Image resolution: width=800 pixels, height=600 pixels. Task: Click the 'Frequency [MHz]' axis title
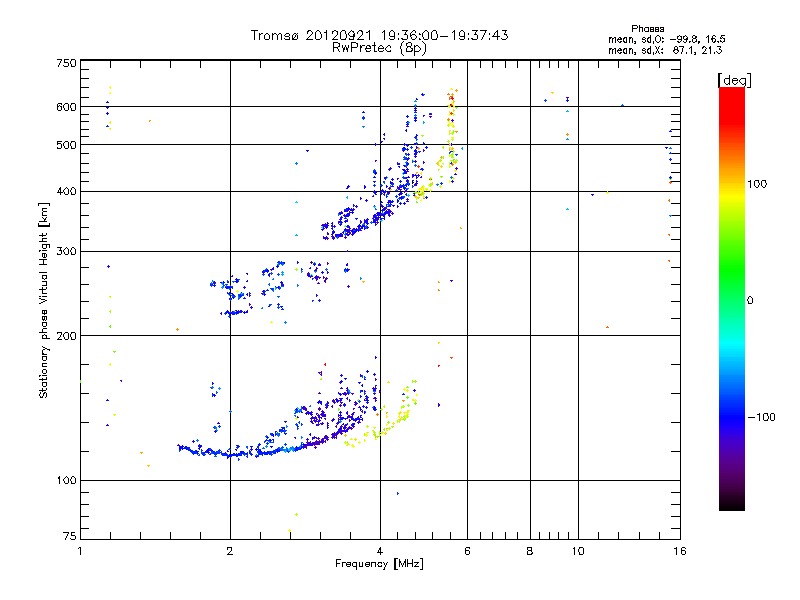pyautogui.click(x=379, y=564)
